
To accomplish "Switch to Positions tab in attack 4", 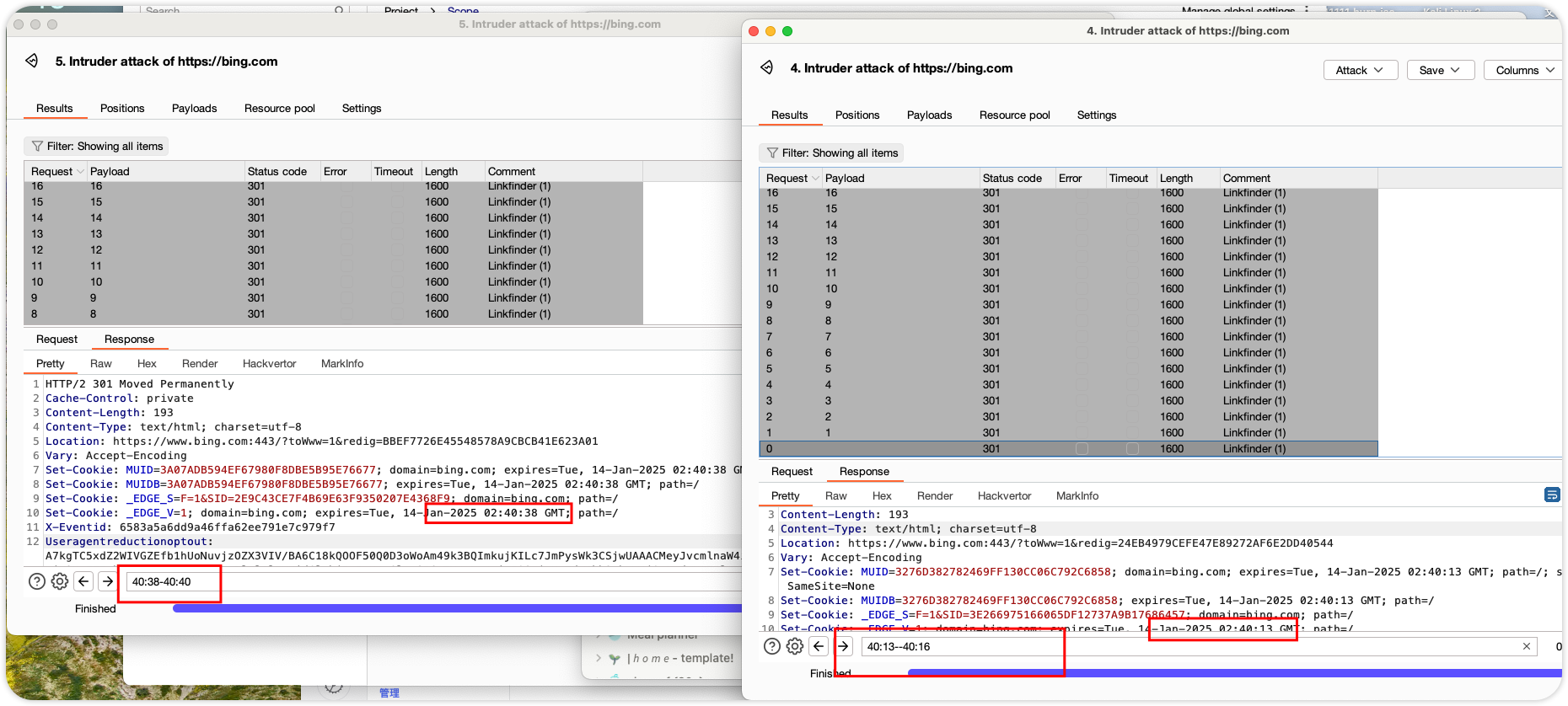I will click(x=857, y=115).
